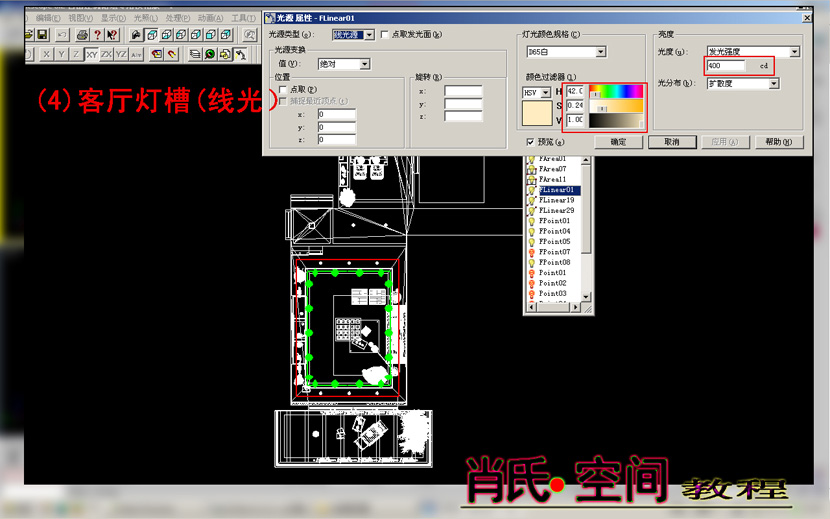The height and width of the screenshot is (519, 830).
Task: Select FPoint08 in the light list
Action: tap(554, 263)
